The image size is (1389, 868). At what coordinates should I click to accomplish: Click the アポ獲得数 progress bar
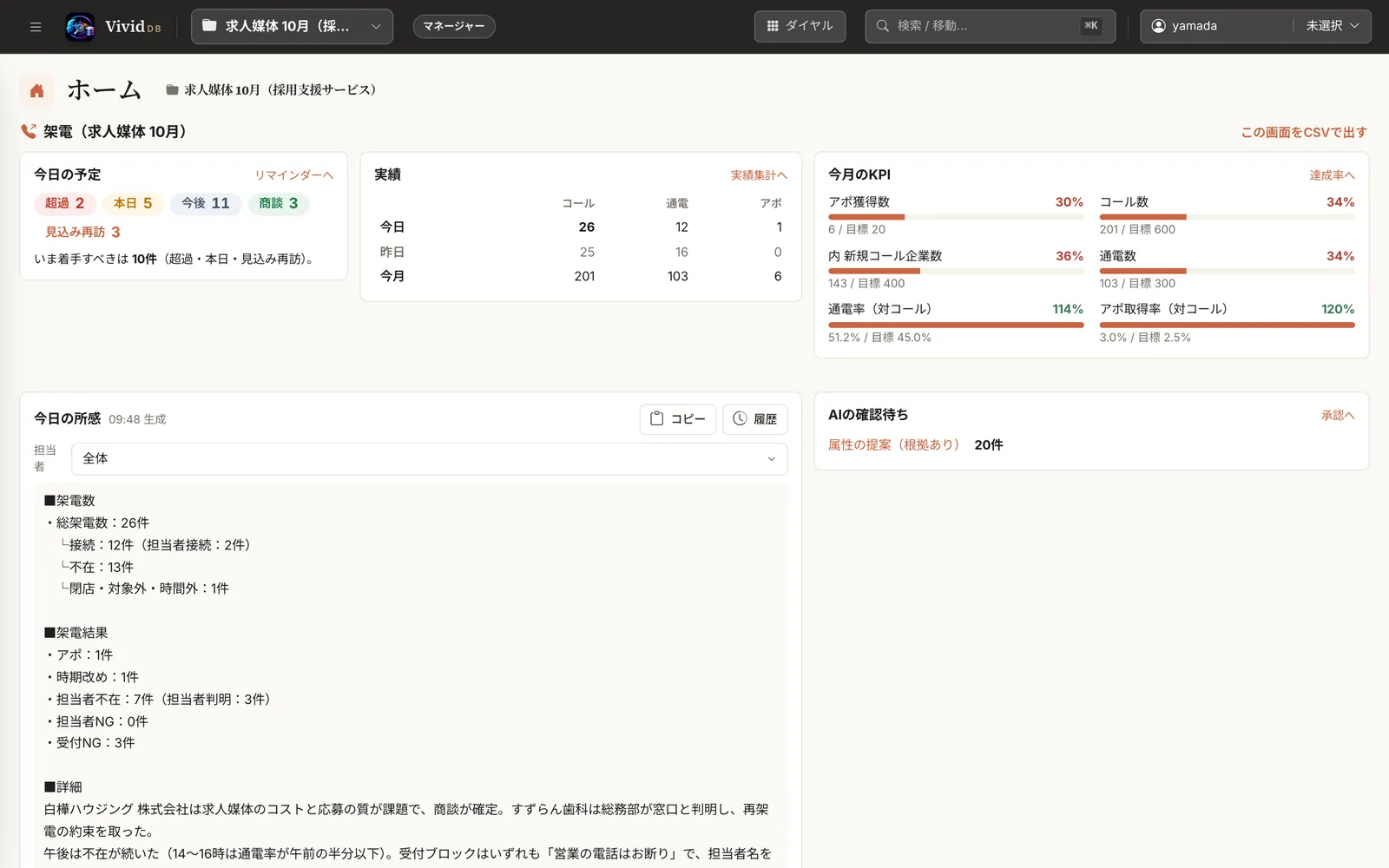click(956, 217)
